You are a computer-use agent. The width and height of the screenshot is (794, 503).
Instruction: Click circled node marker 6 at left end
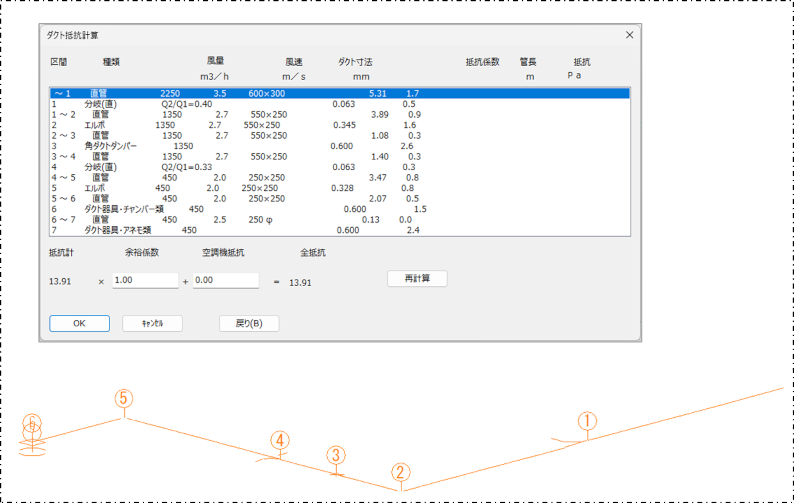[33, 423]
